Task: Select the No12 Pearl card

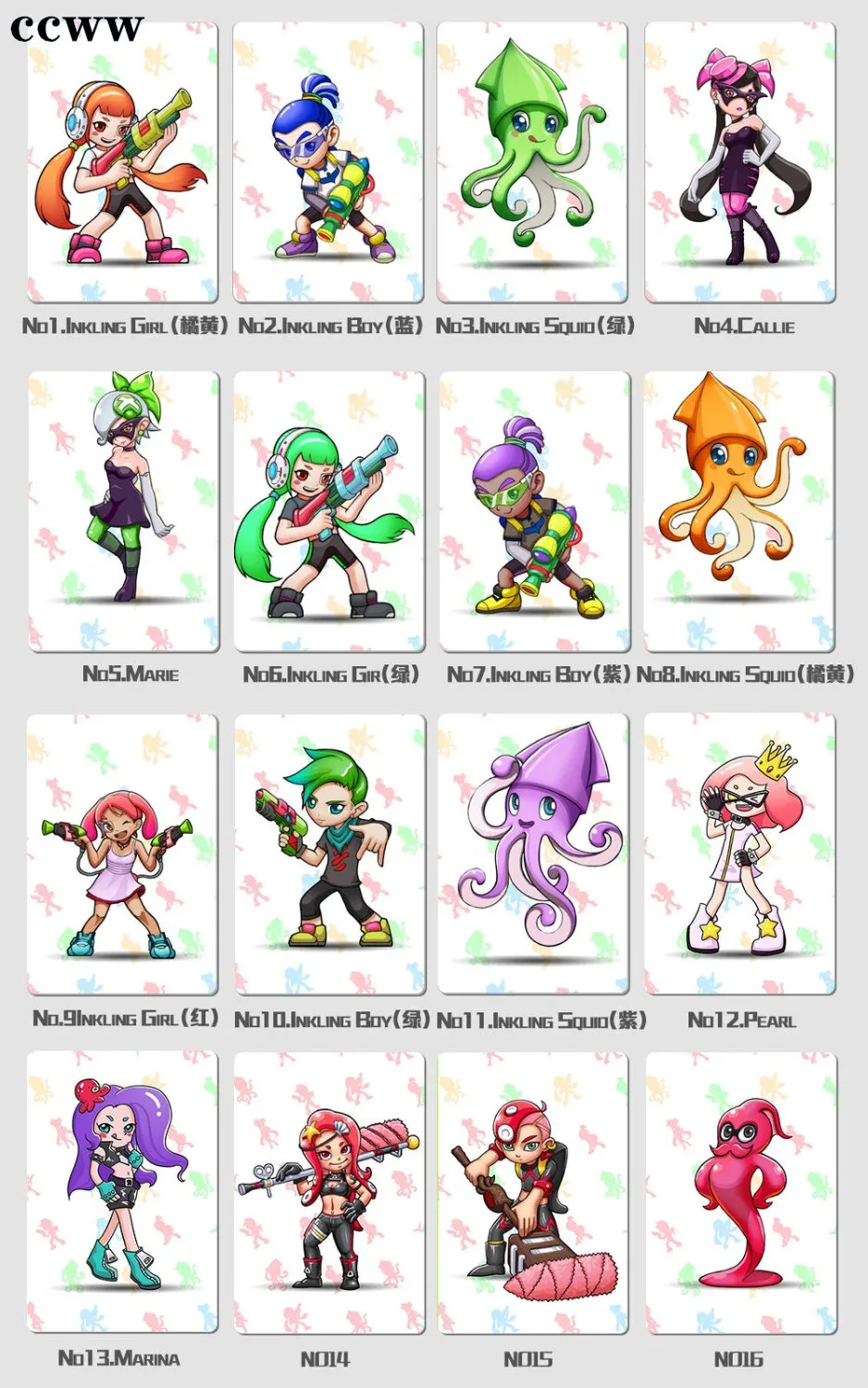Action: (x=740, y=854)
